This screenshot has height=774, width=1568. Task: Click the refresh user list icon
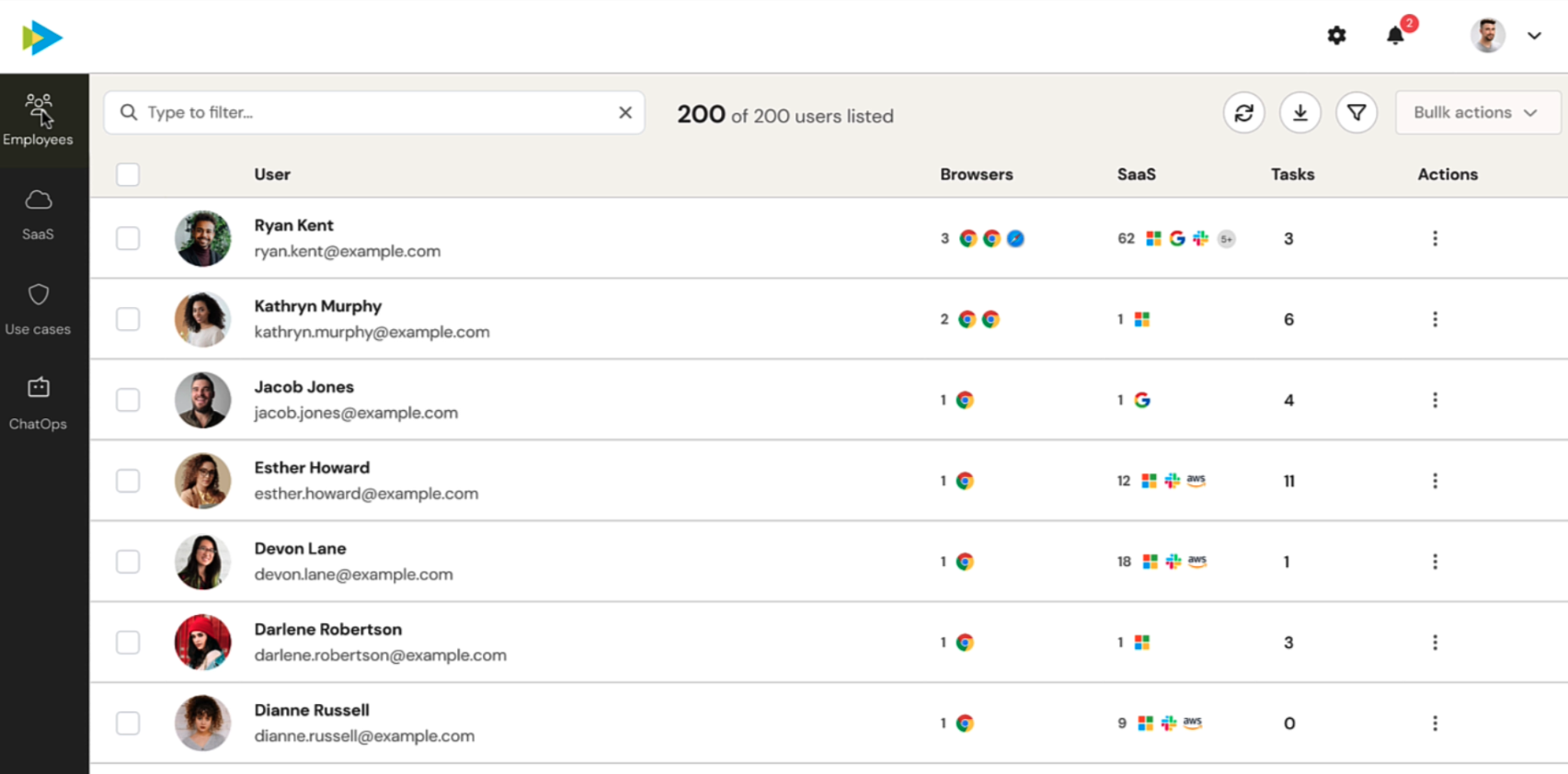(1243, 113)
